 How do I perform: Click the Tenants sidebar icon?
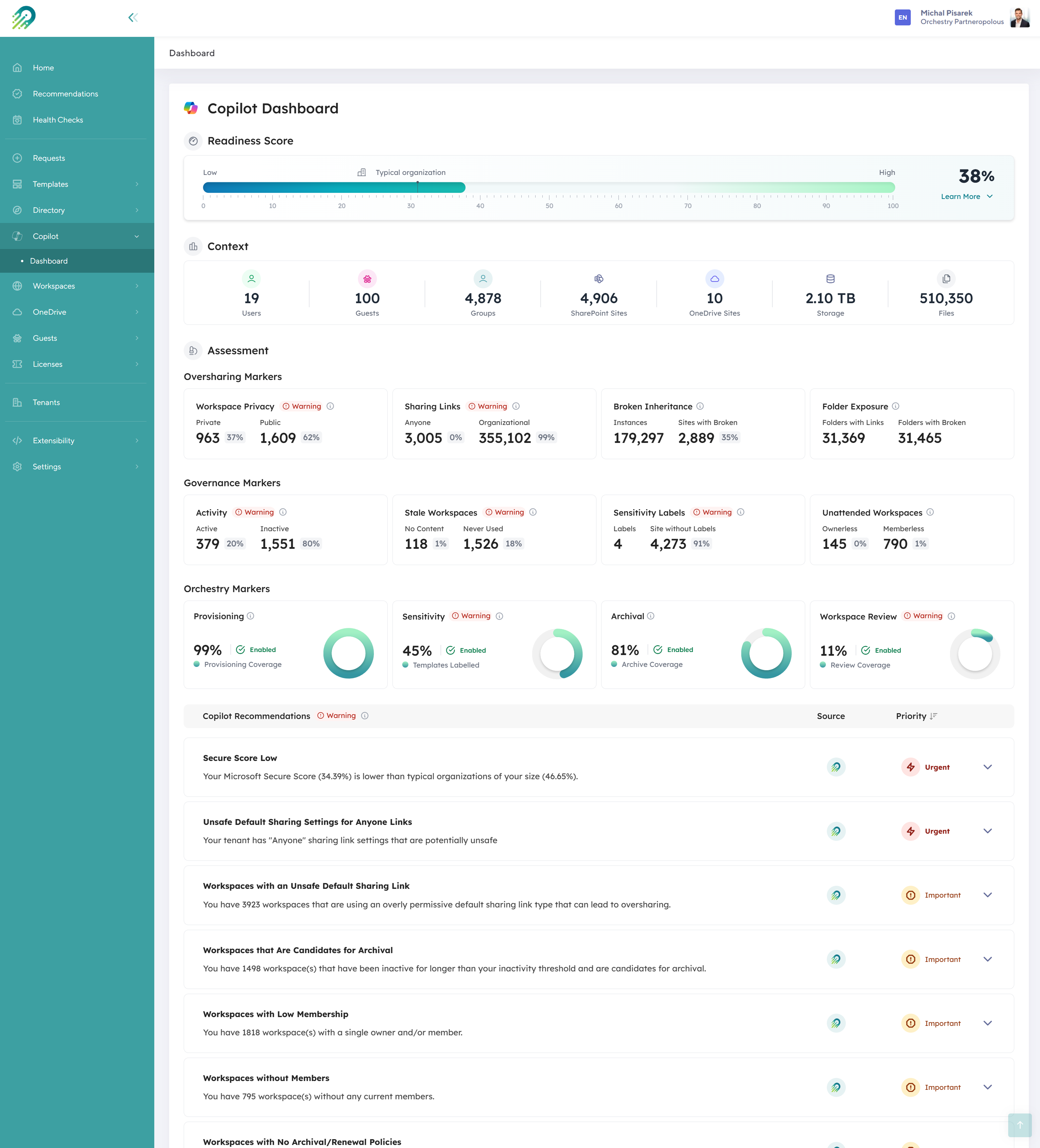click(17, 402)
